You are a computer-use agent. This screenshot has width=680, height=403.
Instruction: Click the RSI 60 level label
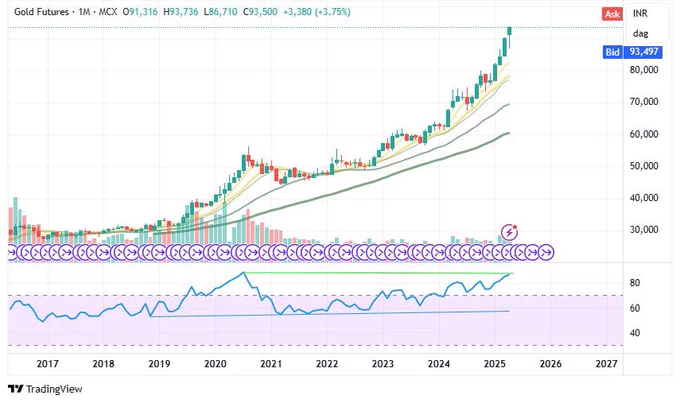(x=634, y=308)
